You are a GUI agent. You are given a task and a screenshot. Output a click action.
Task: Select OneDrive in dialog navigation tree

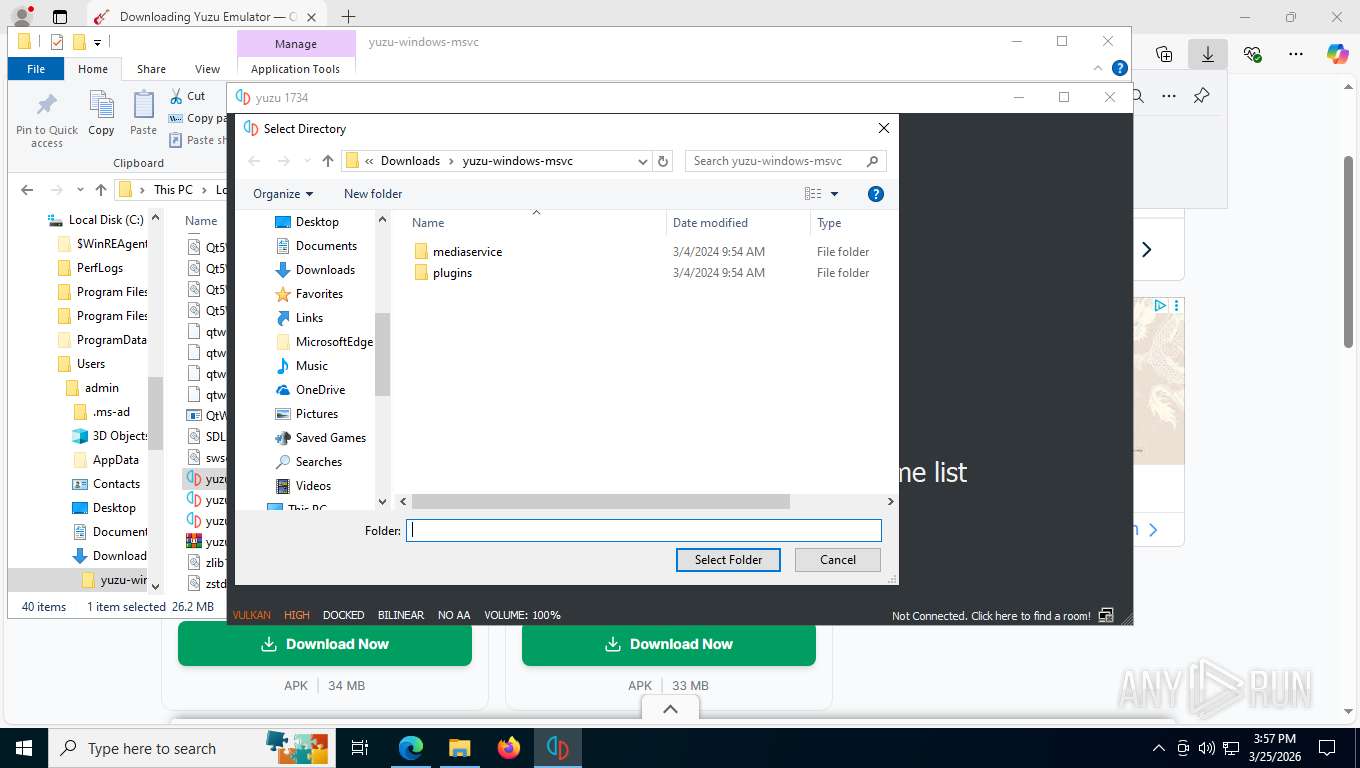[x=320, y=390]
